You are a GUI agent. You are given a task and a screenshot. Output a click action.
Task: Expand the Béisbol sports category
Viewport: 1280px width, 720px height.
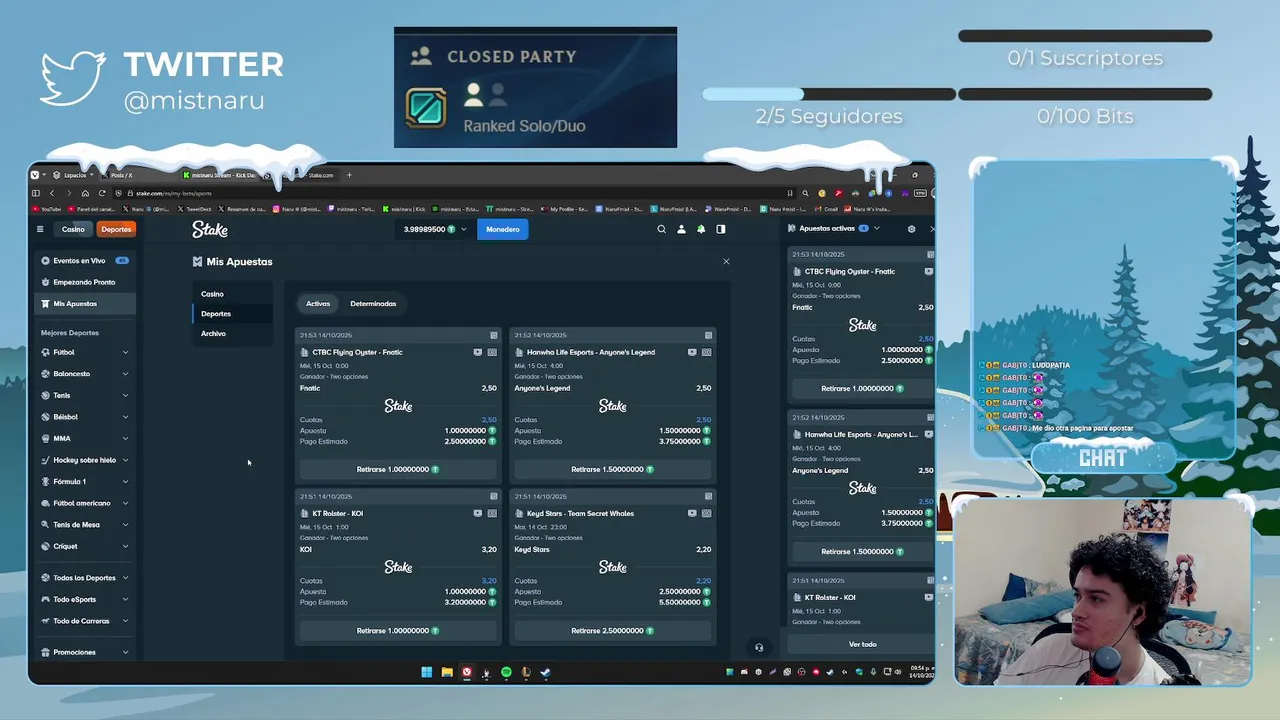point(125,417)
